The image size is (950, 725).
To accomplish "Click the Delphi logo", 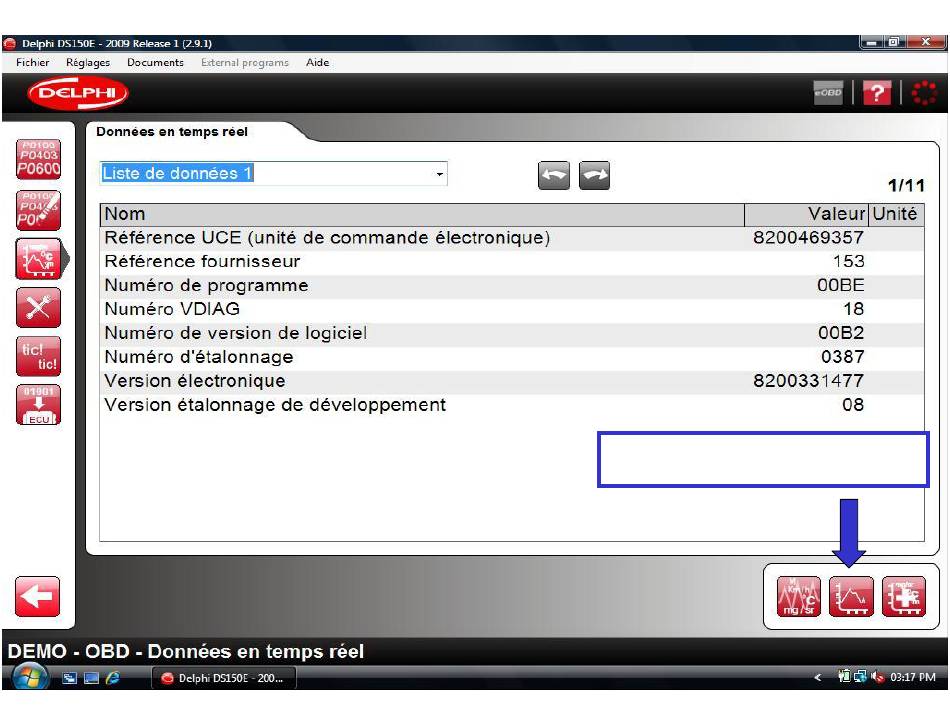I will point(78,93).
